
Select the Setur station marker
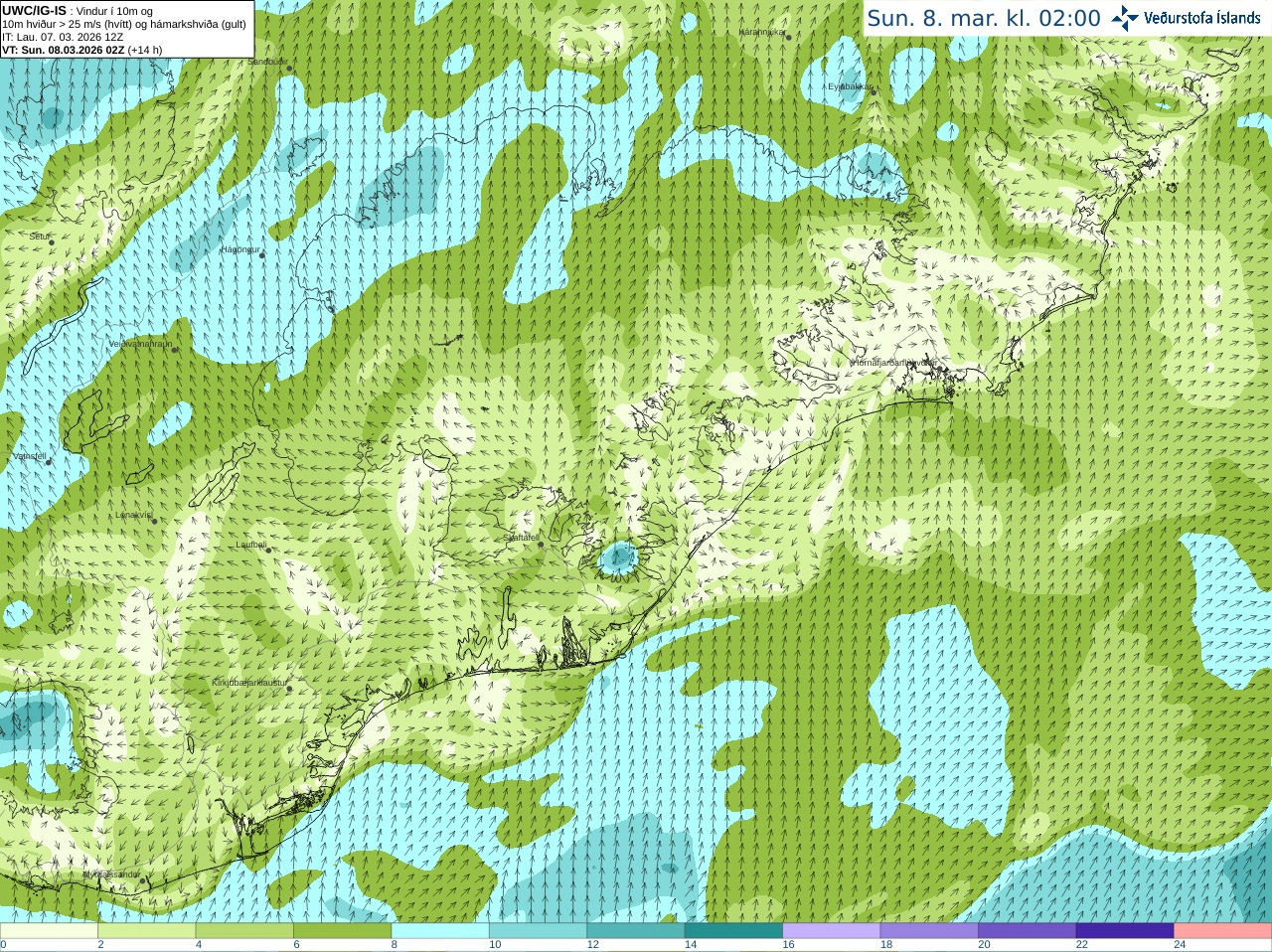(x=52, y=242)
